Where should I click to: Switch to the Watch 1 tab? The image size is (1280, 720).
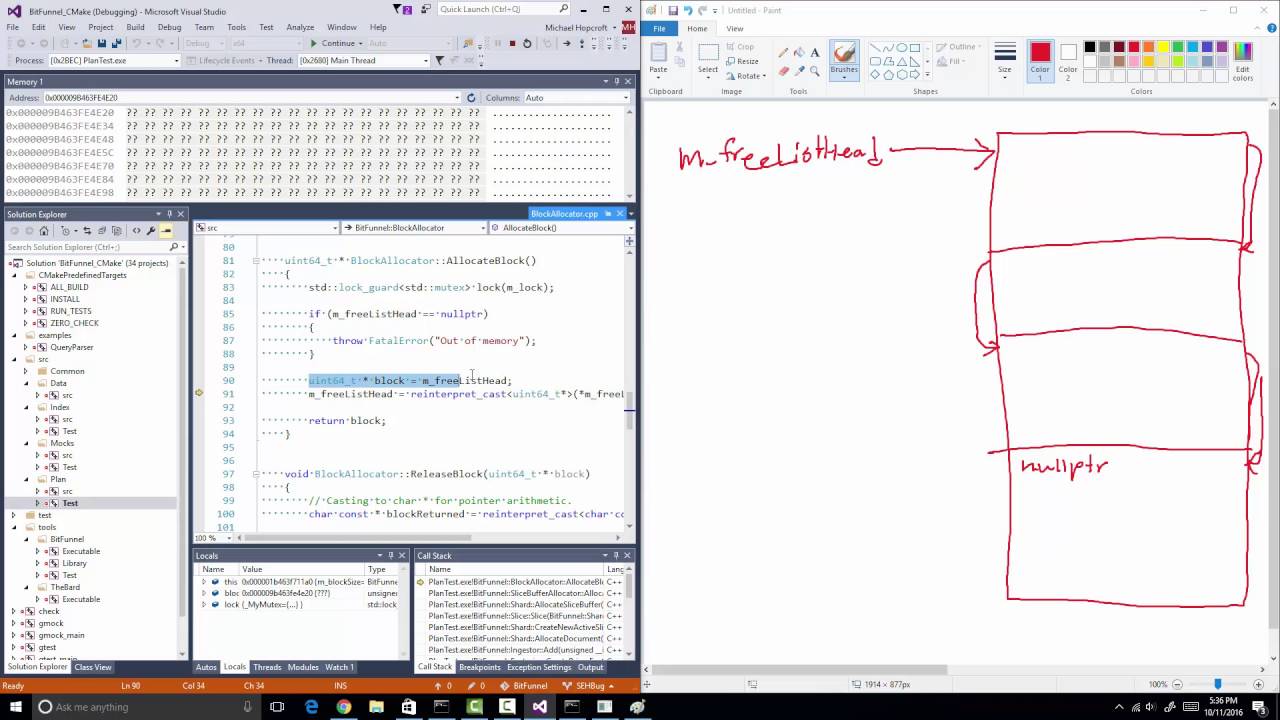coord(339,667)
